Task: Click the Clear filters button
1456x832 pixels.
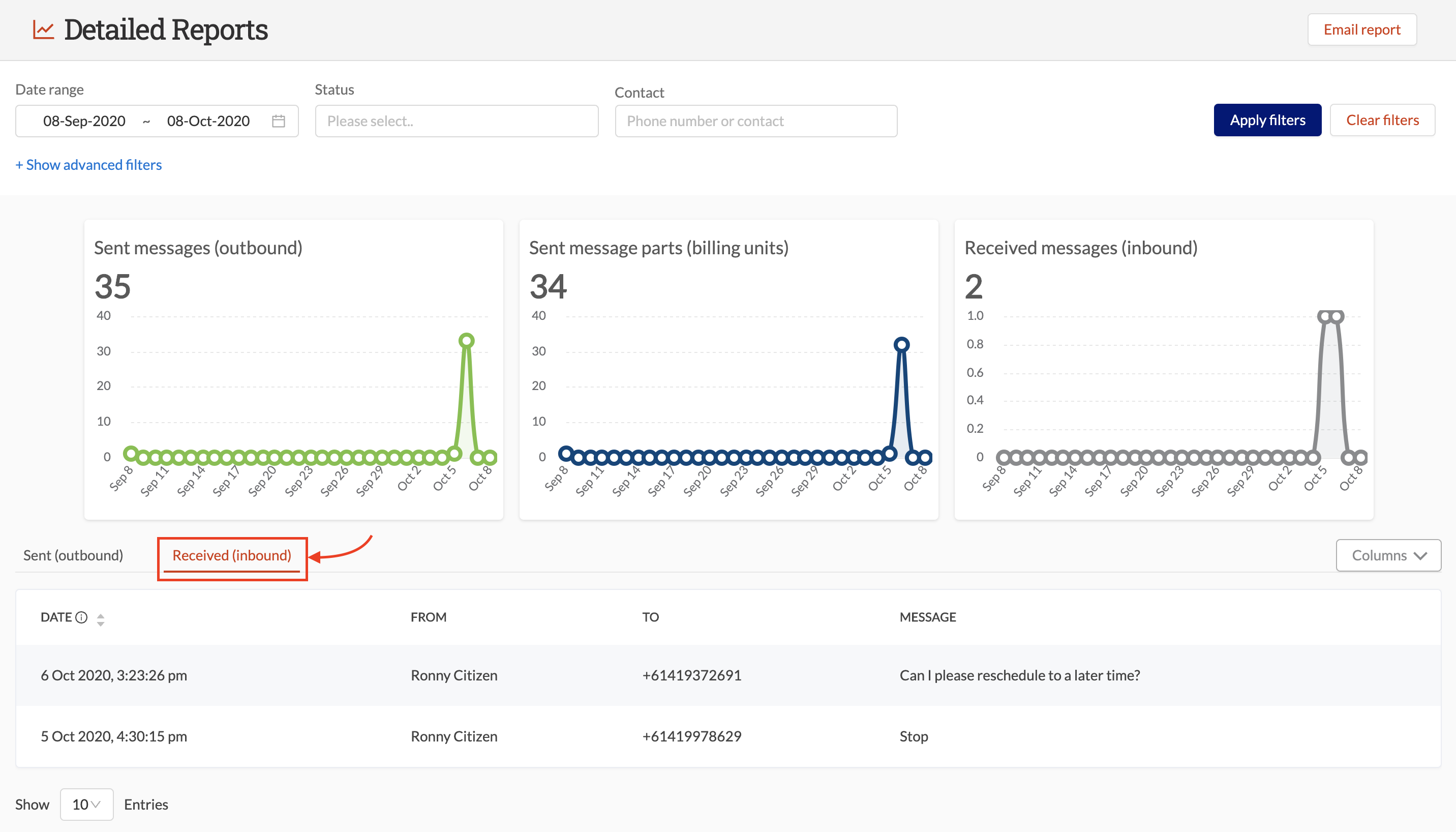Action: pyautogui.click(x=1383, y=120)
